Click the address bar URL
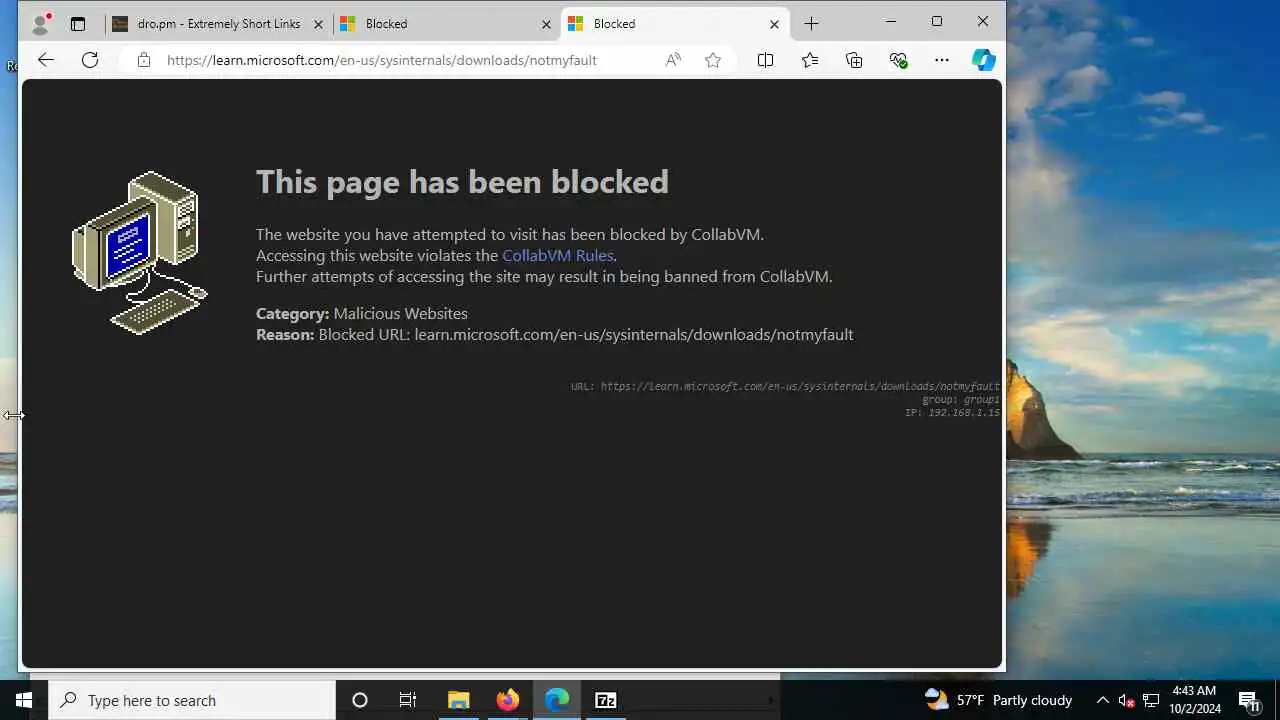 382,60
